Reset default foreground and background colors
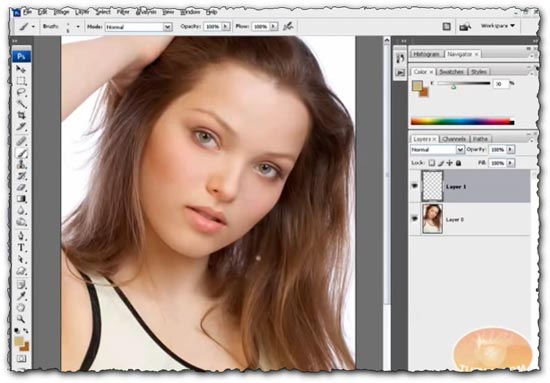This screenshot has height=383, width=550. [x=16, y=330]
